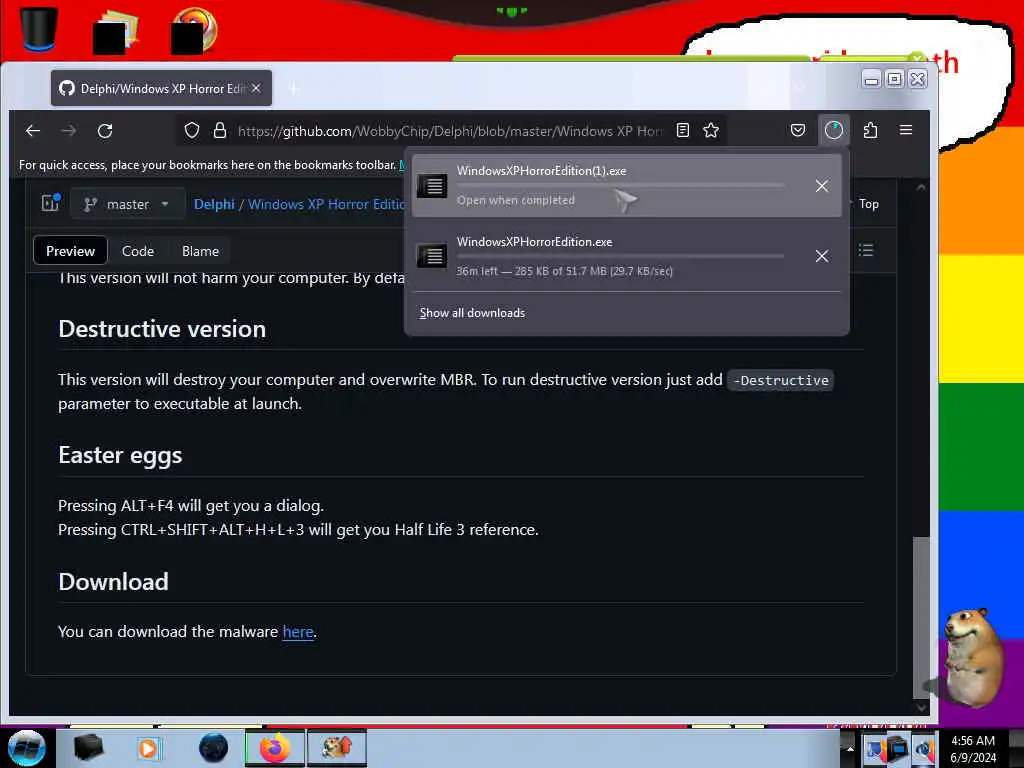The image size is (1024, 768).
Task: Reload the current GitHub page
Action: [105, 131]
